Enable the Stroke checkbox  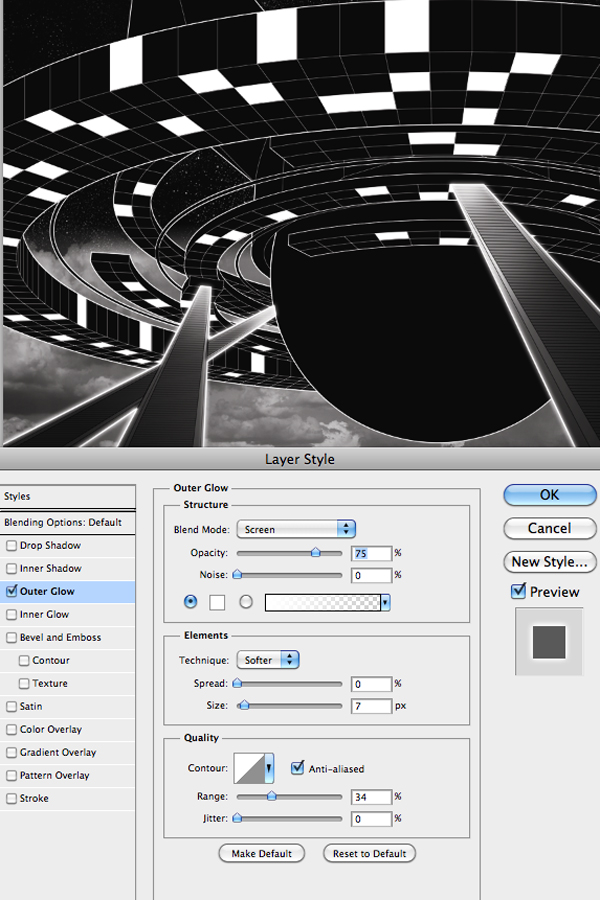(11, 798)
